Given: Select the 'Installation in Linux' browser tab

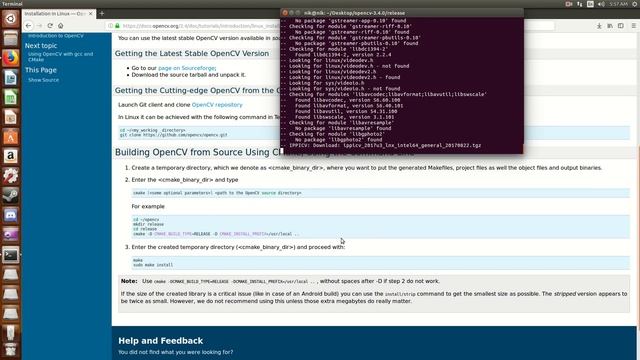Looking at the screenshot, I should click(x=58, y=13).
